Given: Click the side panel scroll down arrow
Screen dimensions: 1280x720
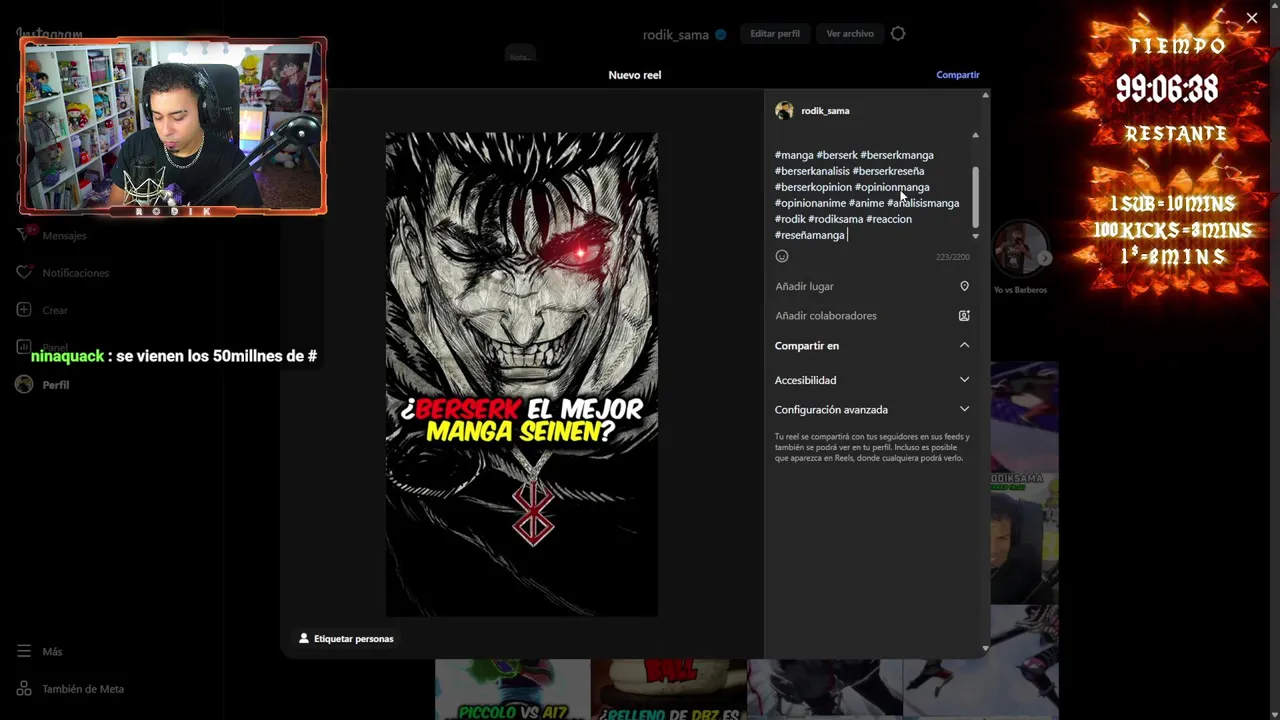Looking at the screenshot, I should coord(985,648).
